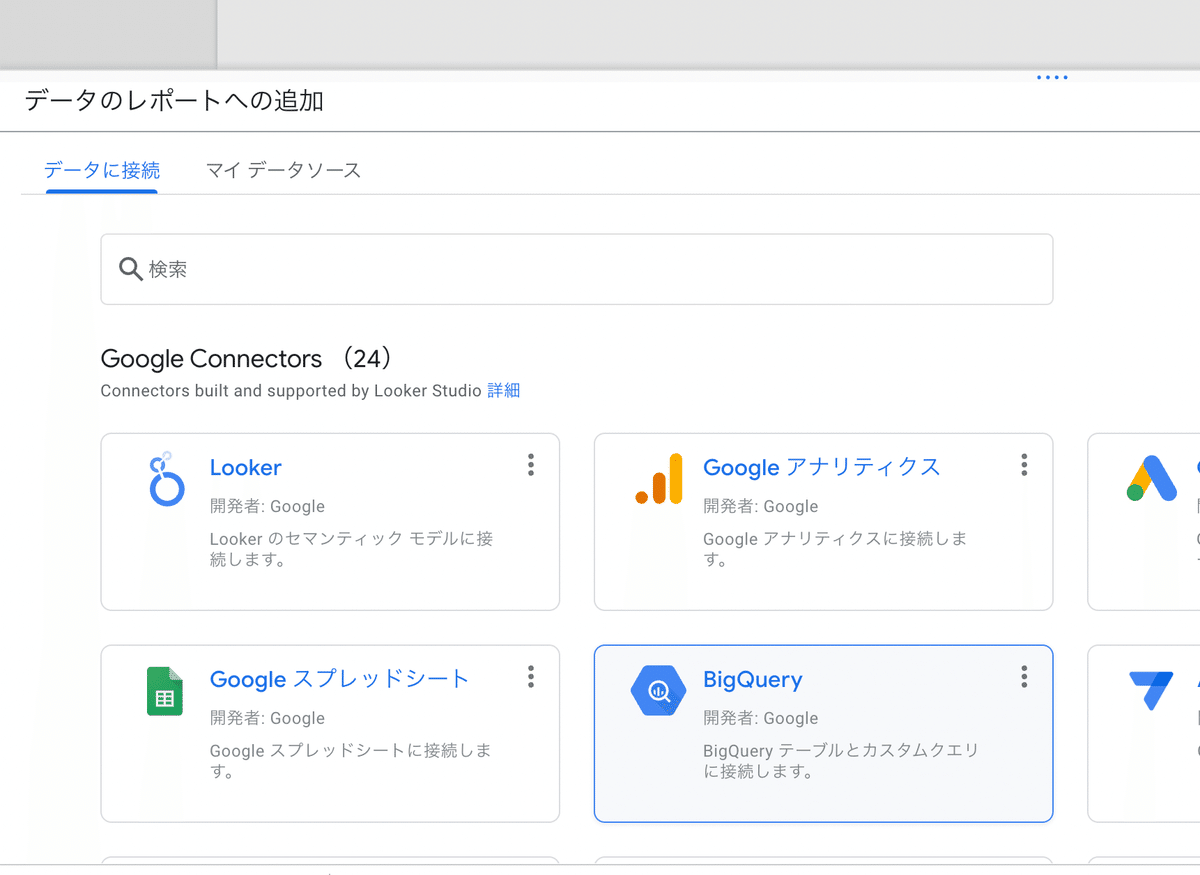Open more options for Google スプレッドシート card
1200x875 pixels.
[530, 677]
